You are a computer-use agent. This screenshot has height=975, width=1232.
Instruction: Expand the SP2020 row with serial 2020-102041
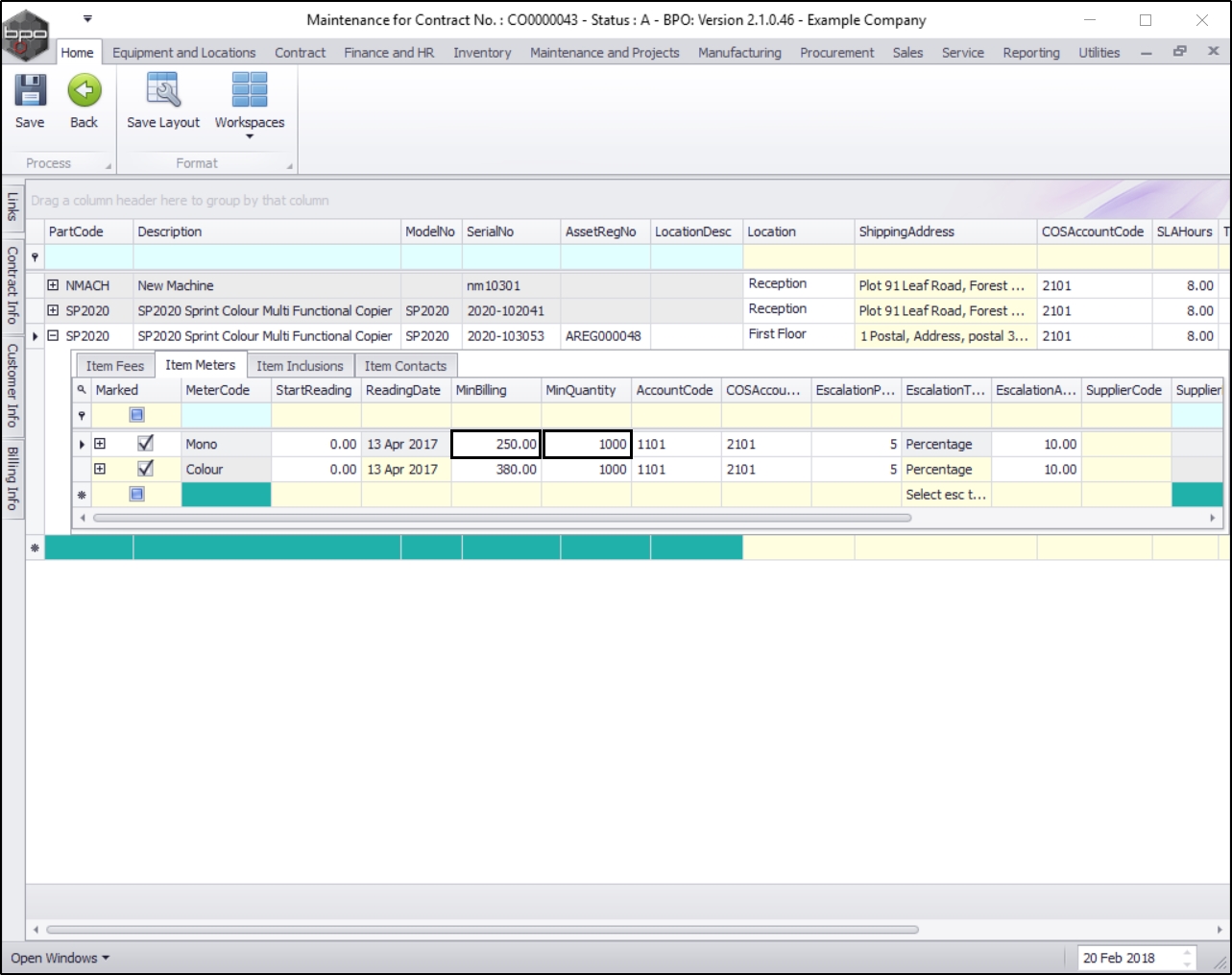pos(53,310)
